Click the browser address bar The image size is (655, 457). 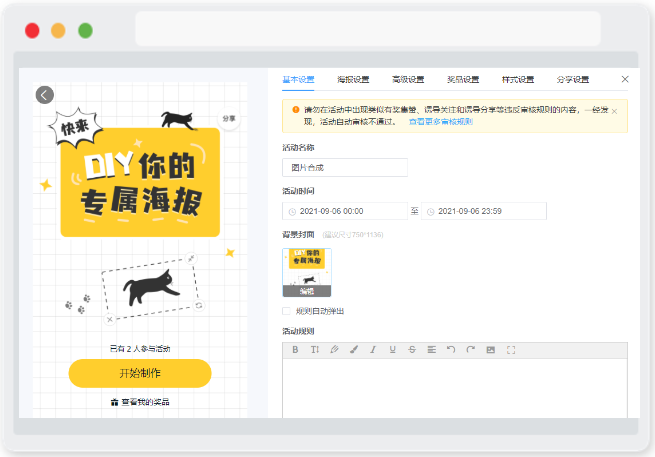368,28
